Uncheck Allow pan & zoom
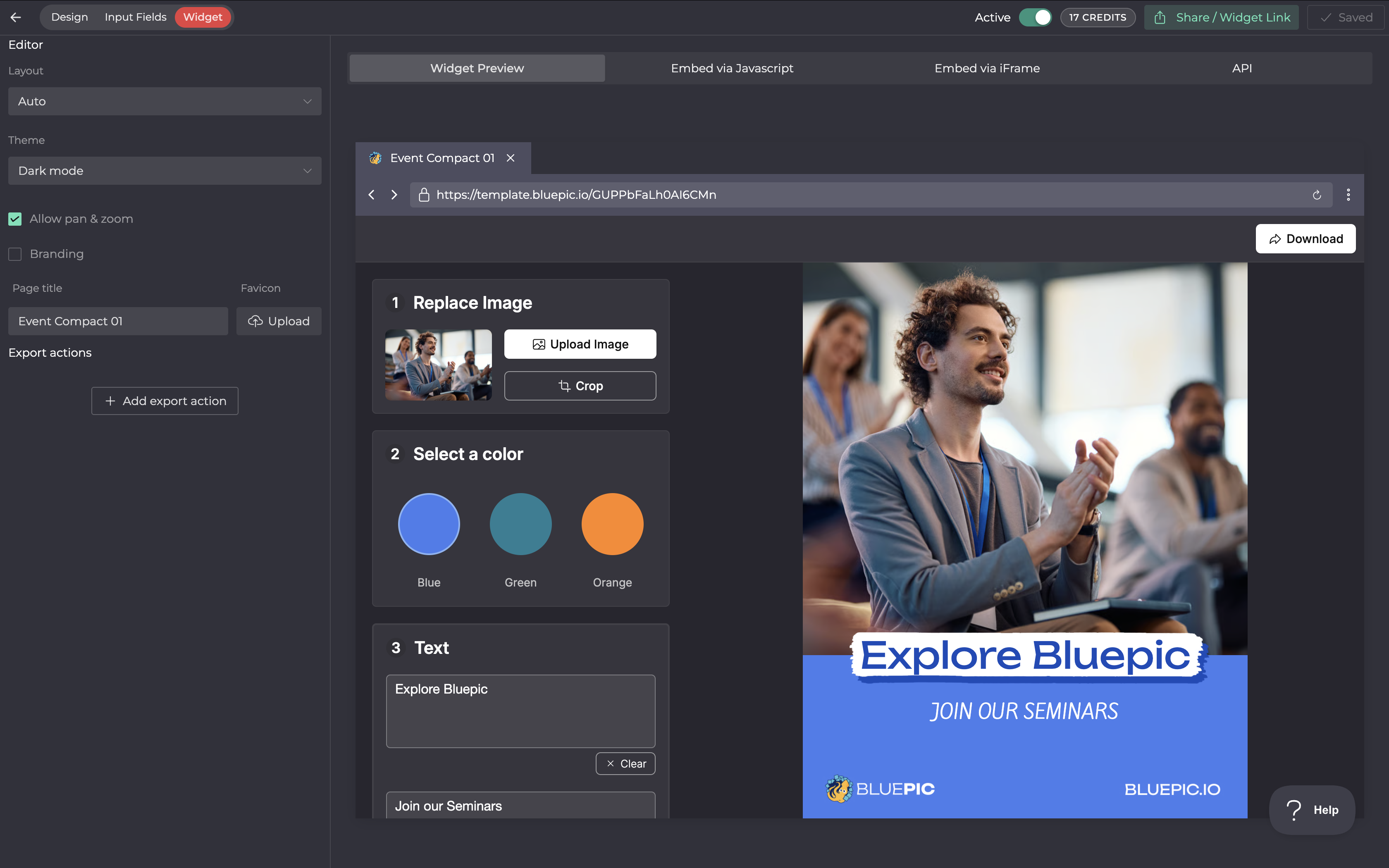Screen dimensions: 1389x868 [x=15, y=219]
